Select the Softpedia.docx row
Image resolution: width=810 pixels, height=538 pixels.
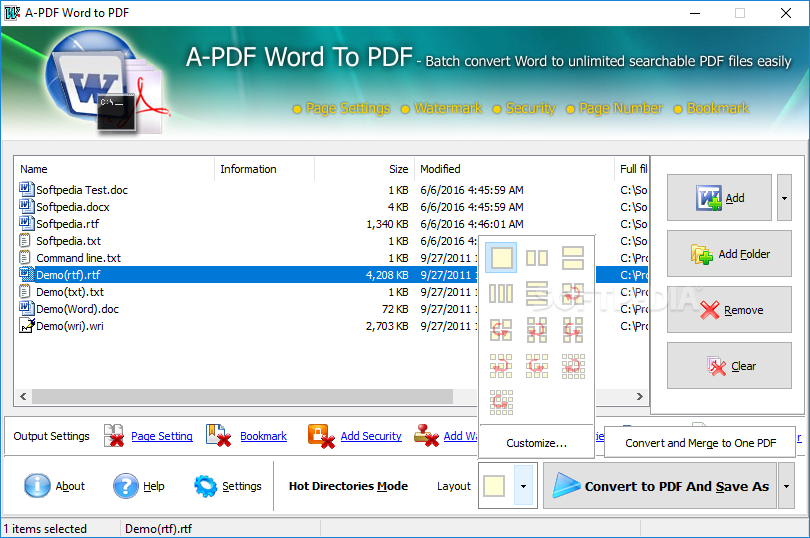(331, 207)
